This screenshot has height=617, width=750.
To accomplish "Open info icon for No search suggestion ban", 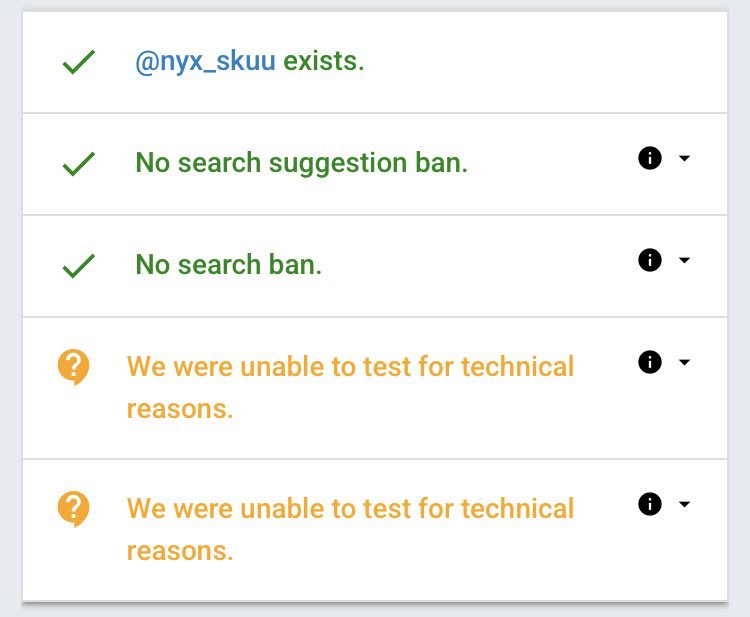I will (650, 158).
